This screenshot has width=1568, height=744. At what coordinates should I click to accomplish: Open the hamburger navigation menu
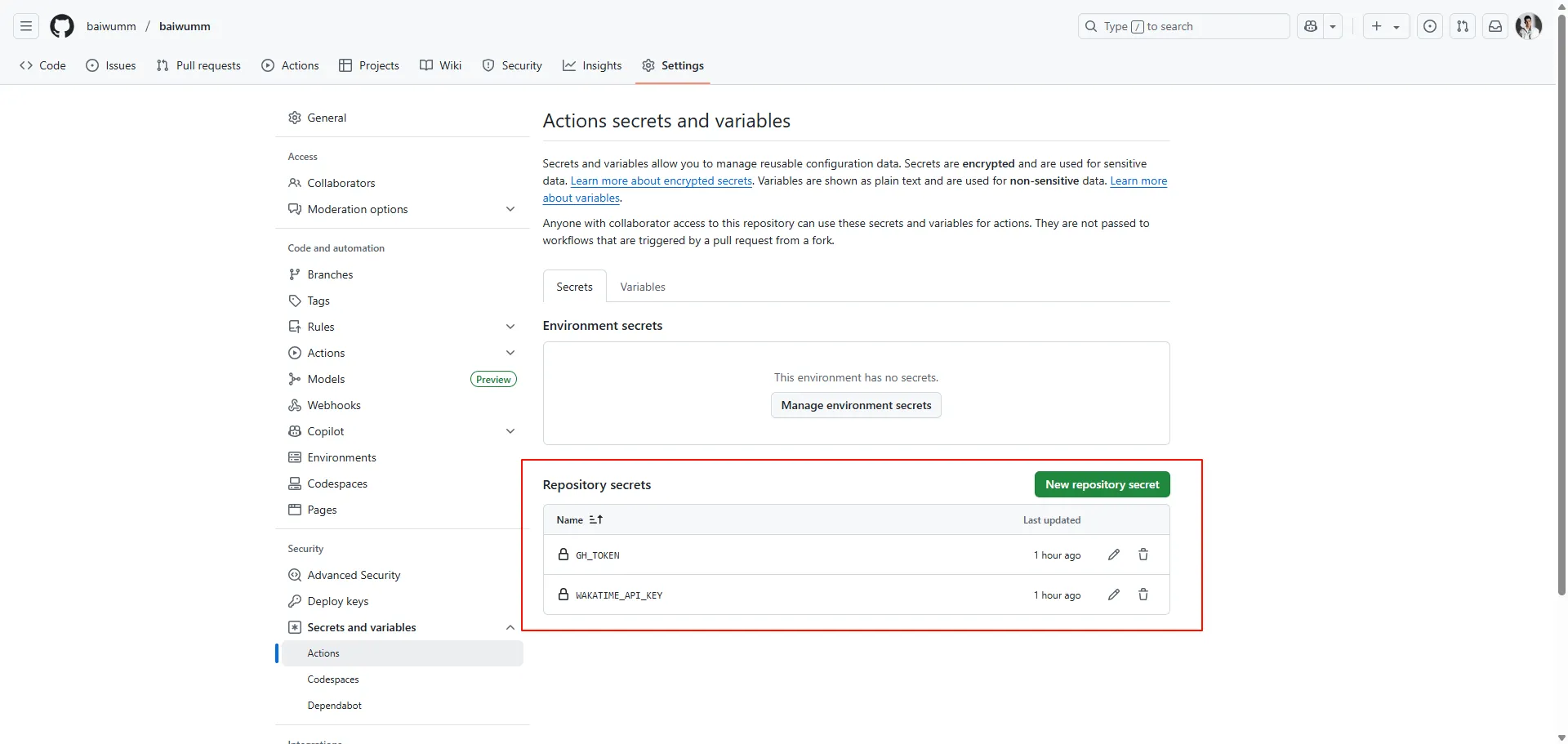[26, 26]
